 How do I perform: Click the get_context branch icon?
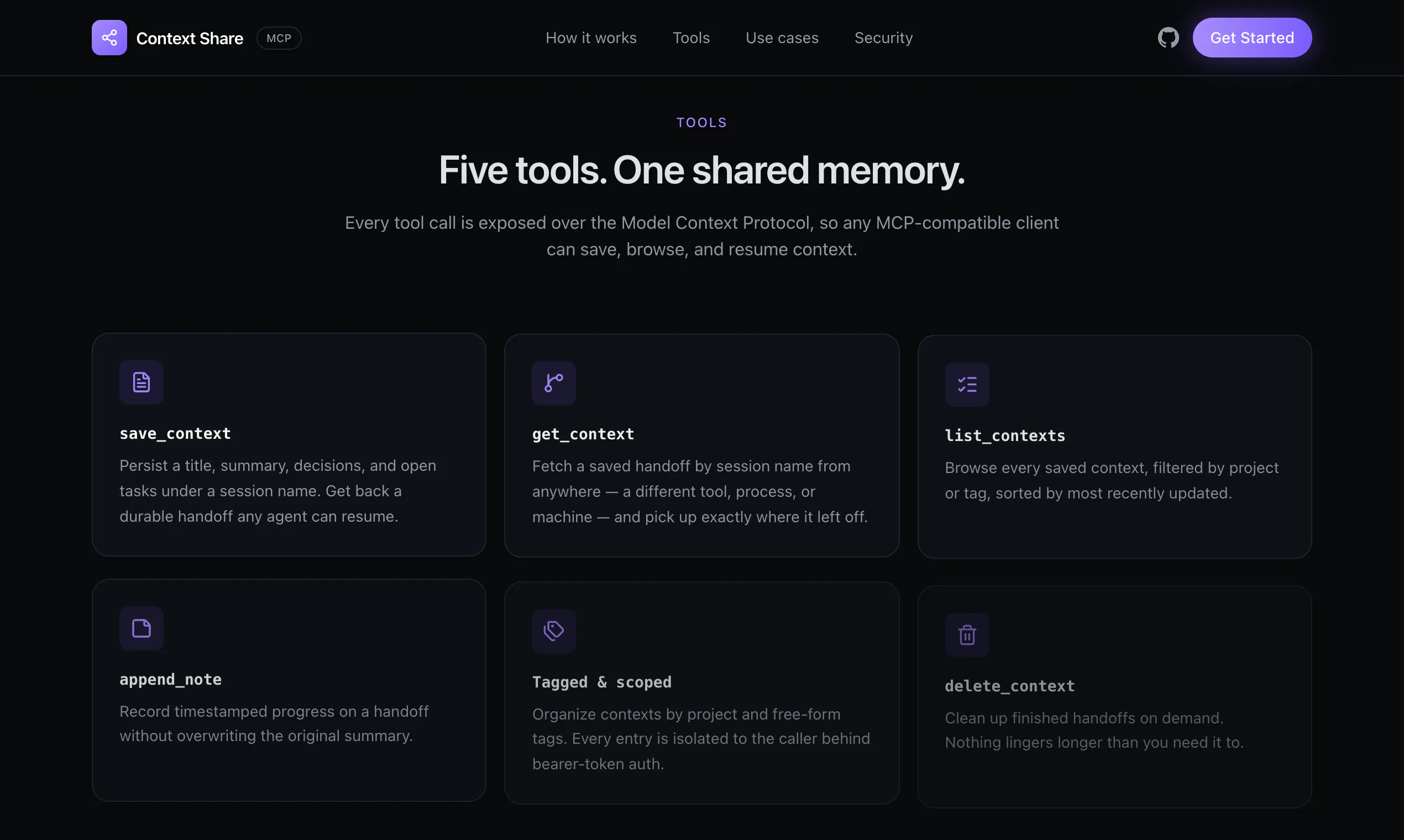(554, 382)
